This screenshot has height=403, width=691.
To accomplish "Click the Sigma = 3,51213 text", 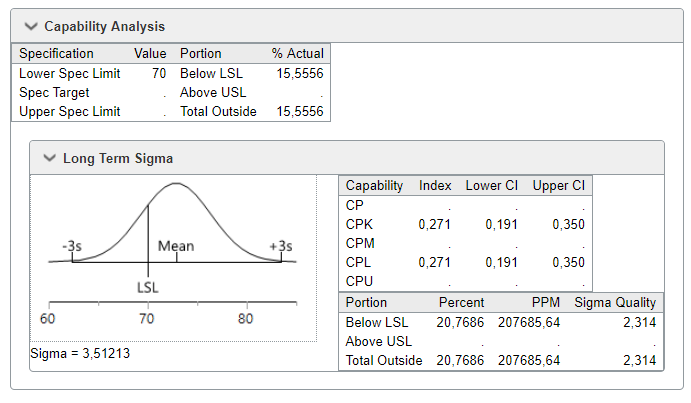I will [80, 353].
